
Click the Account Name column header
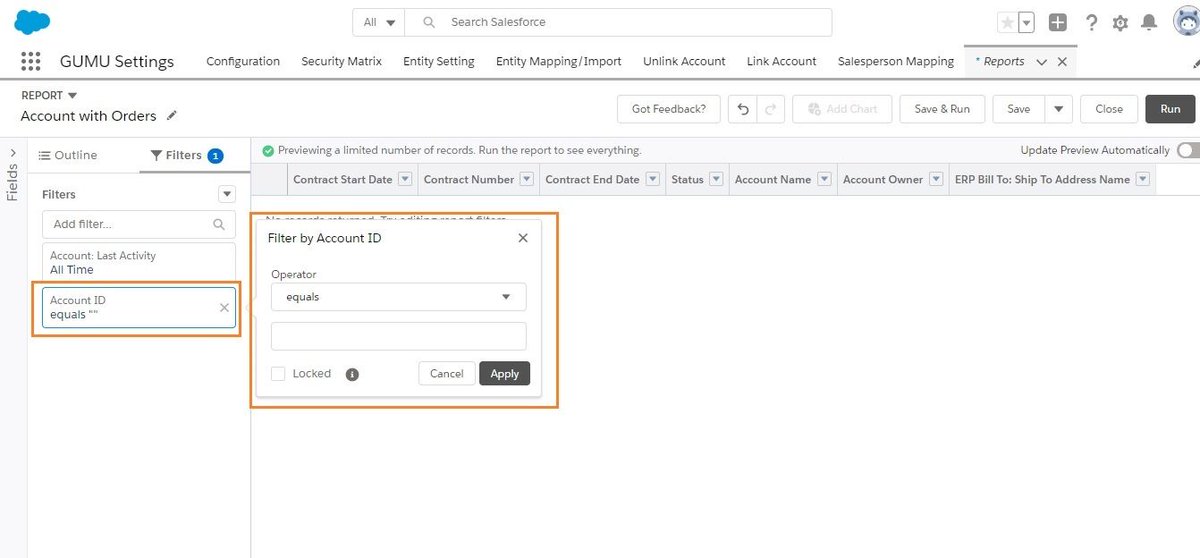point(772,179)
